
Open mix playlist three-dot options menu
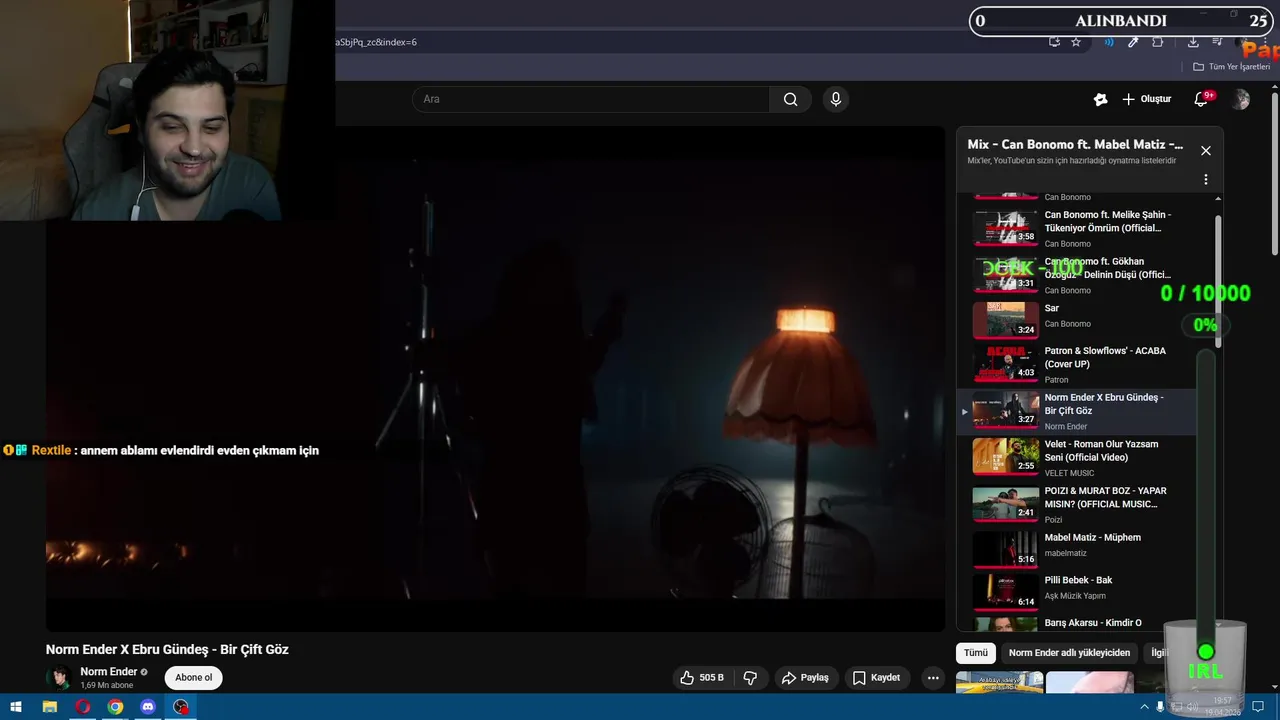1205,180
